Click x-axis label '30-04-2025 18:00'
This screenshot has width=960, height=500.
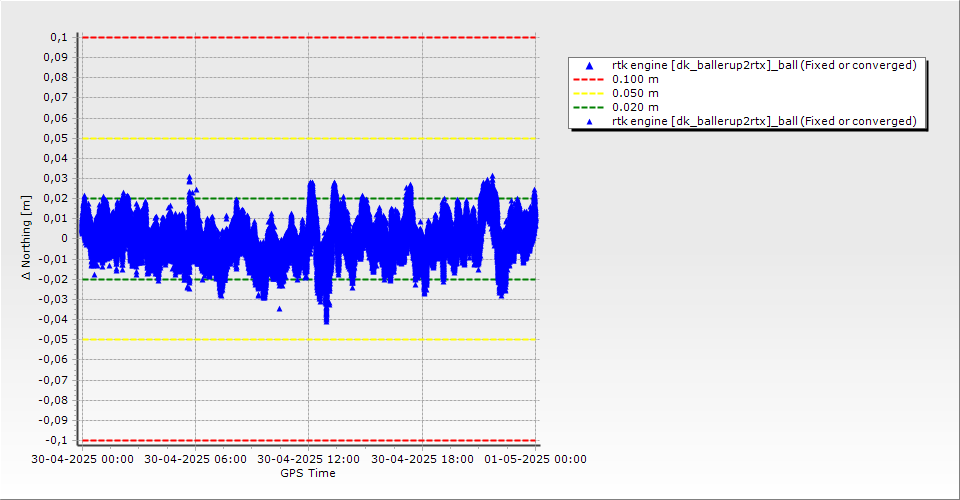pos(422,459)
